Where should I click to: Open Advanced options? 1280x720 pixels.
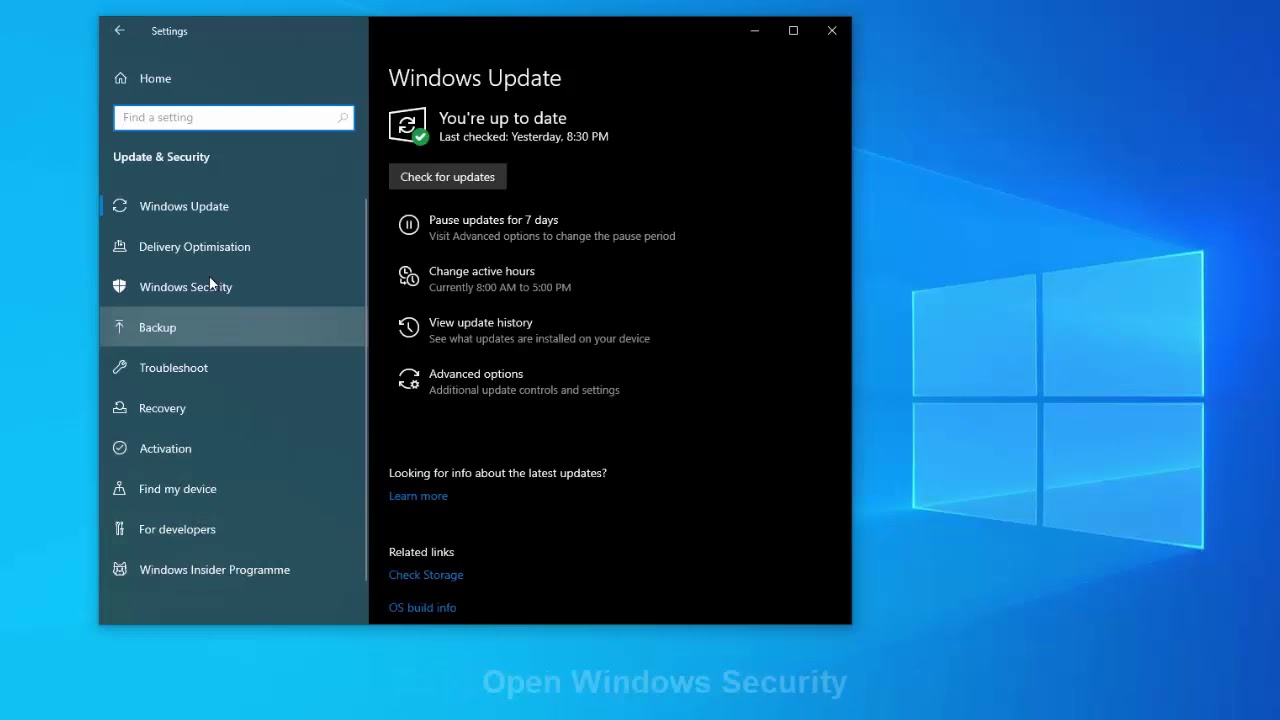pos(476,374)
